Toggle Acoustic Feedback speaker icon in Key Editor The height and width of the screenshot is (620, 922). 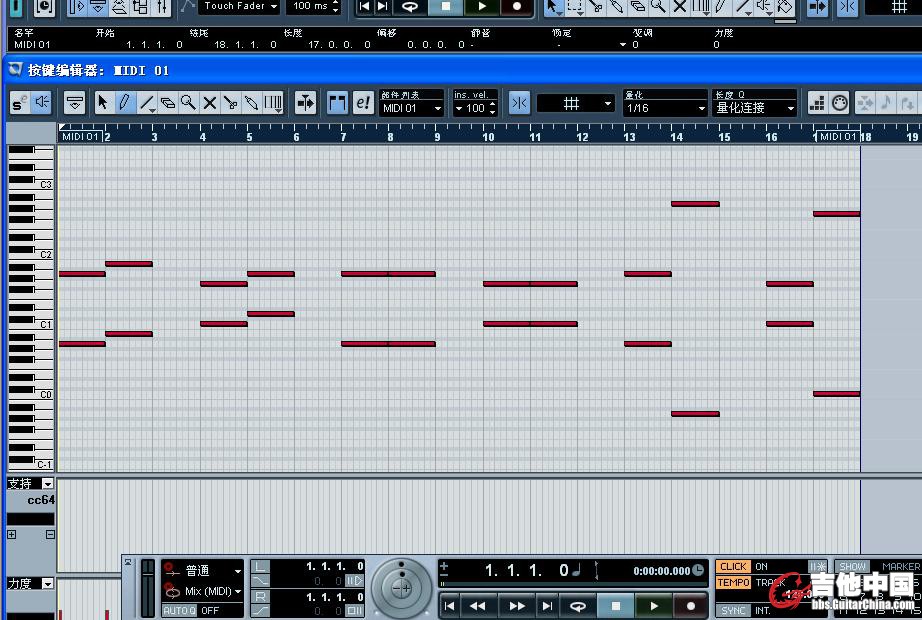pos(42,103)
